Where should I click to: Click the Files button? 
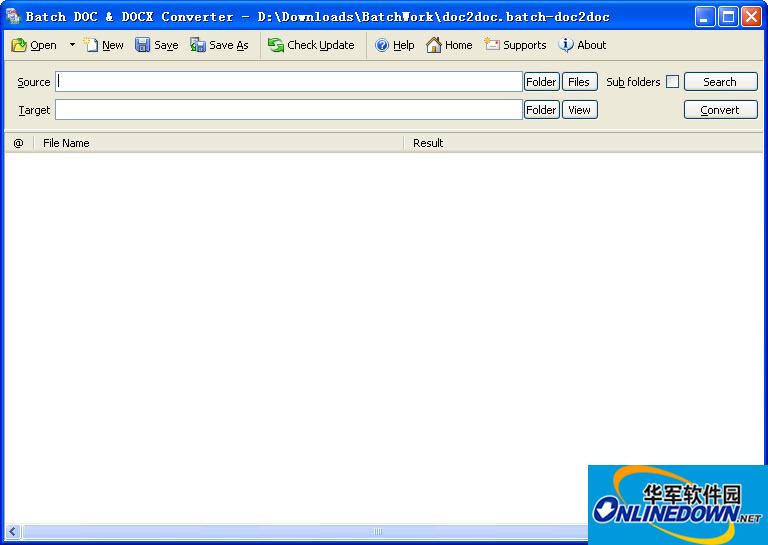pos(579,82)
